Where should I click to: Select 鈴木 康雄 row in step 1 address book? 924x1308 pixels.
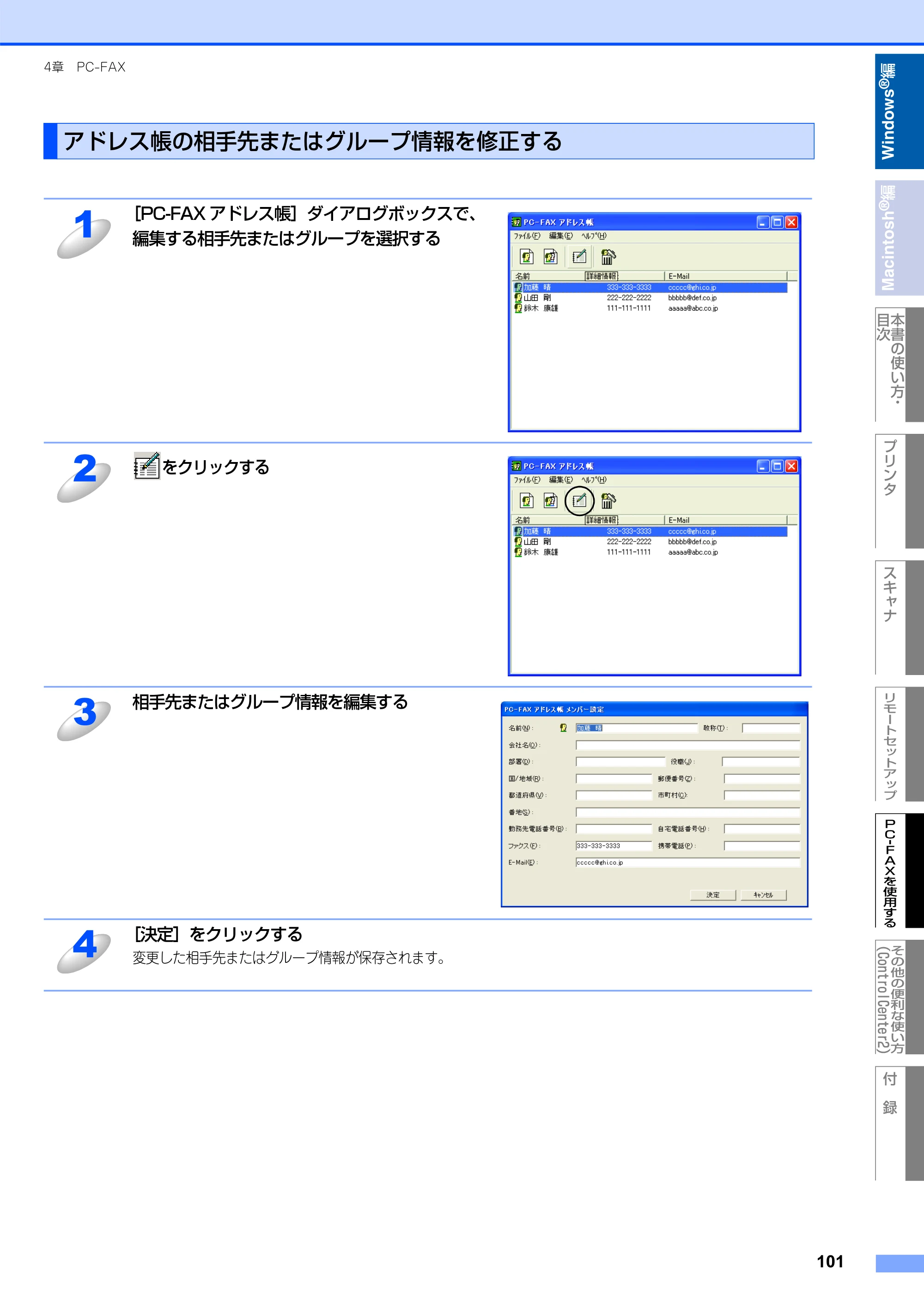tap(650, 308)
